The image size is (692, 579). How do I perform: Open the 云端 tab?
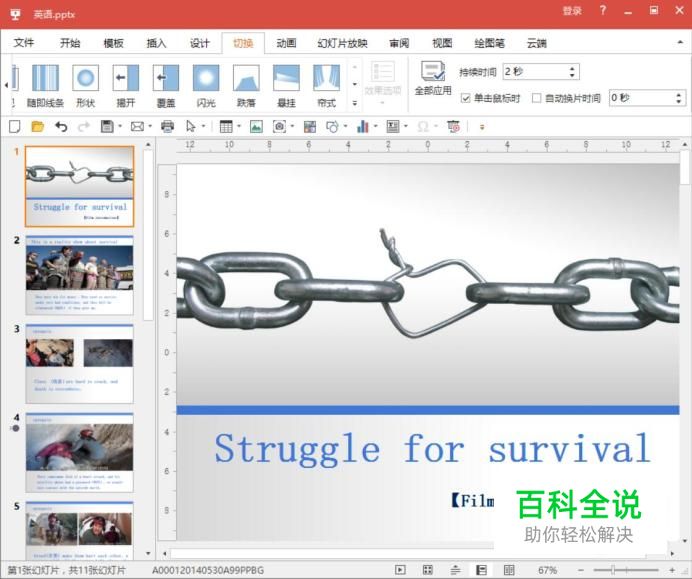(x=537, y=43)
